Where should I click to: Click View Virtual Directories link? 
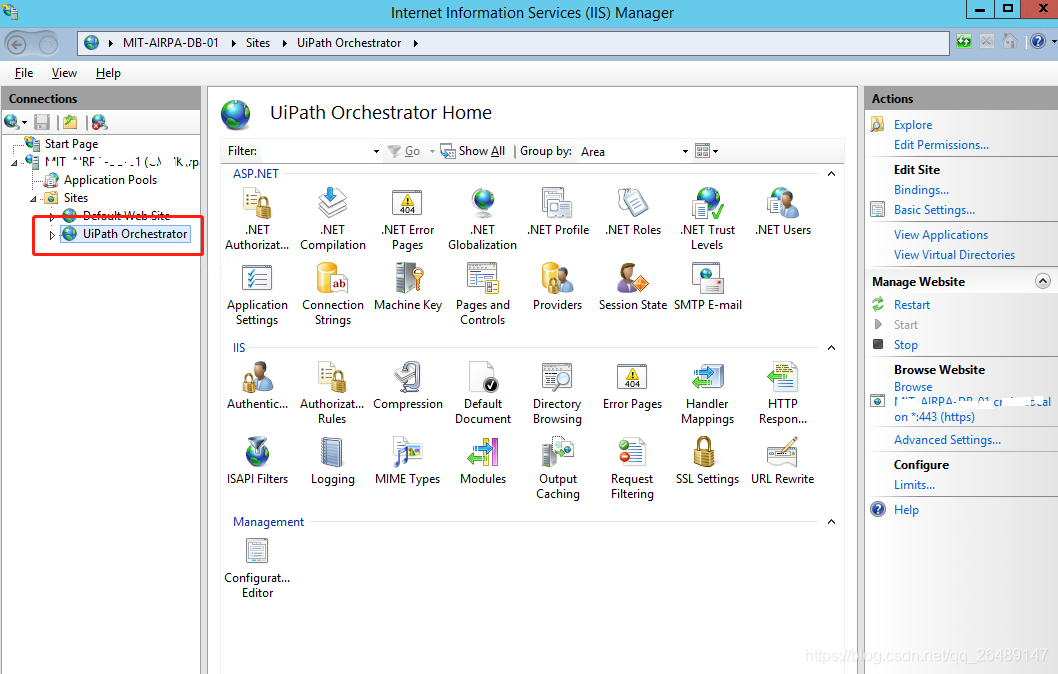954,255
